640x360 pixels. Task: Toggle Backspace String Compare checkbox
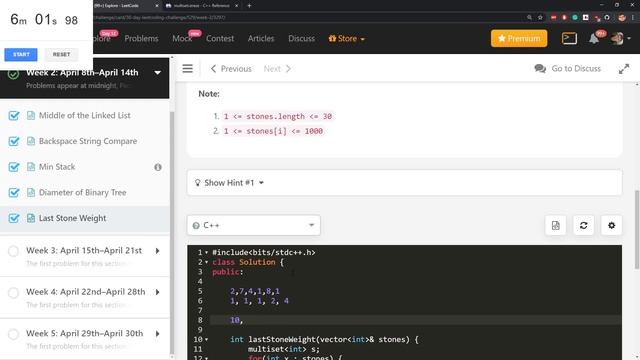point(14,141)
